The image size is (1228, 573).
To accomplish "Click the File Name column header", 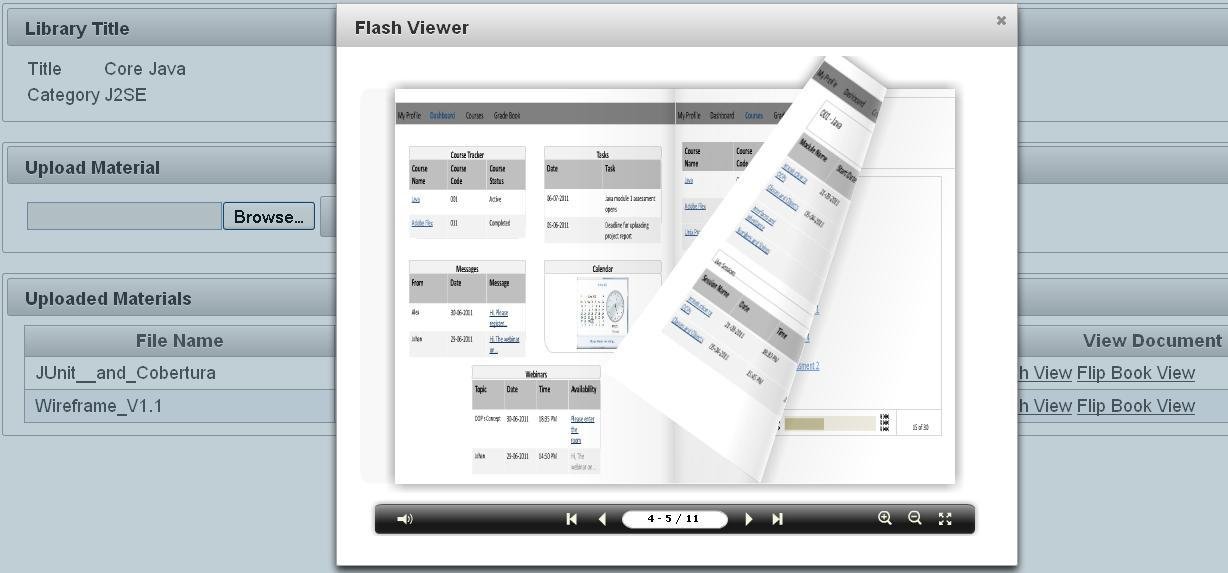I will click(180, 341).
